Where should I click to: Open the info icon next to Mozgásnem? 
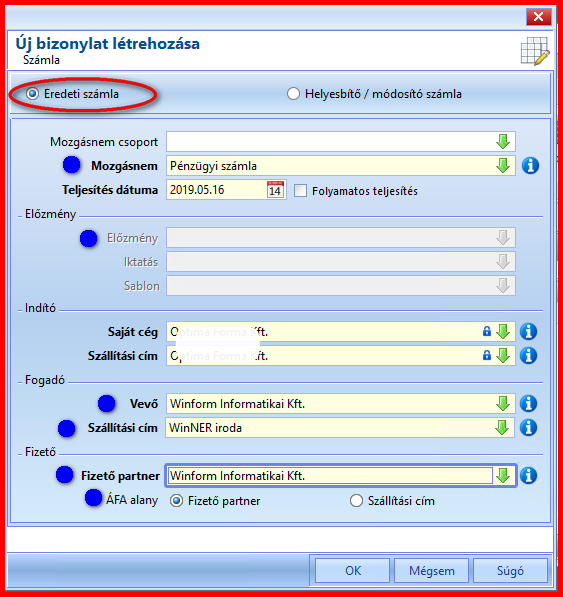click(530, 166)
